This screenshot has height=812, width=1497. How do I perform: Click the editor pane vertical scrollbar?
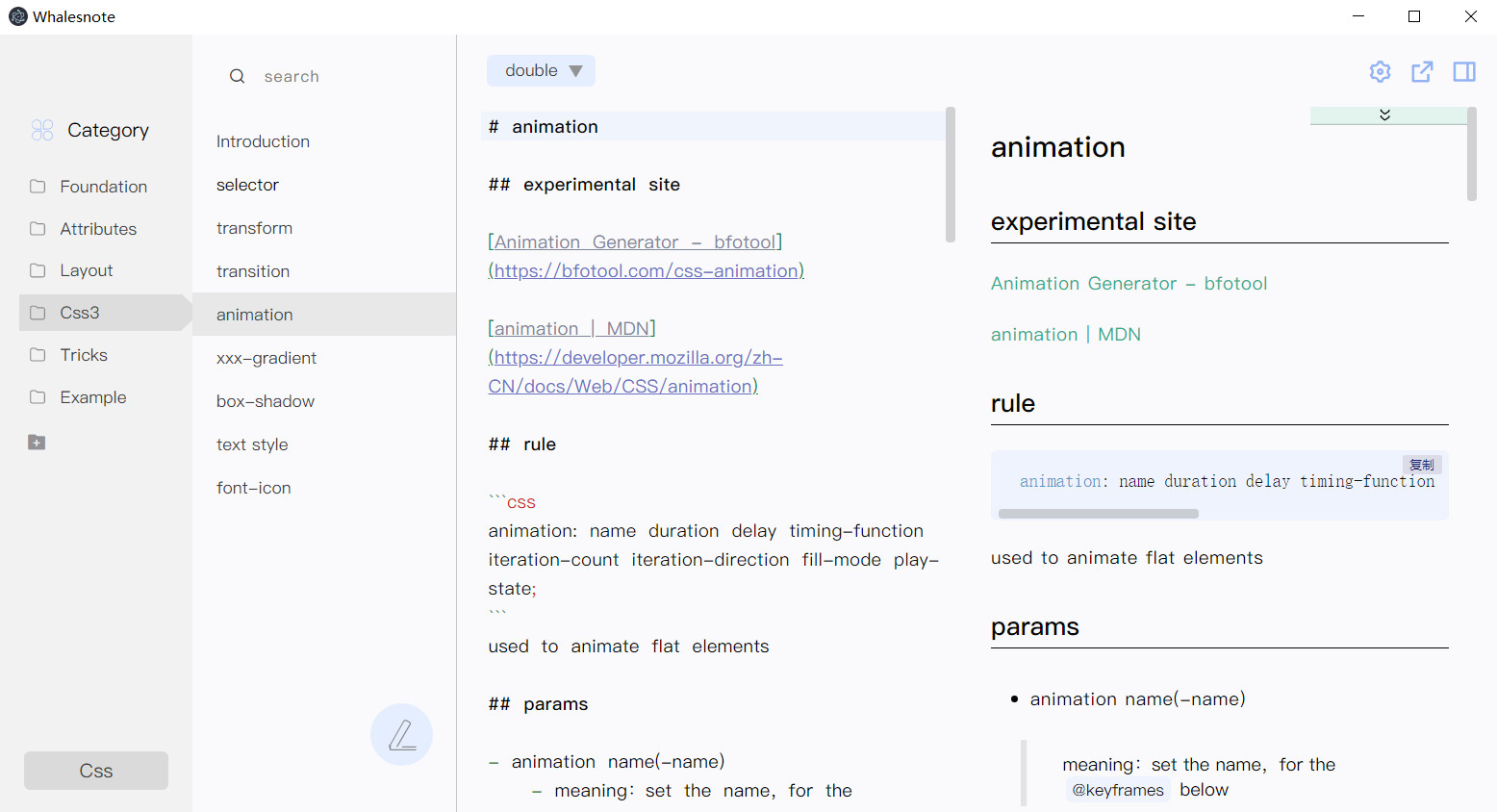tap(951, 174)
